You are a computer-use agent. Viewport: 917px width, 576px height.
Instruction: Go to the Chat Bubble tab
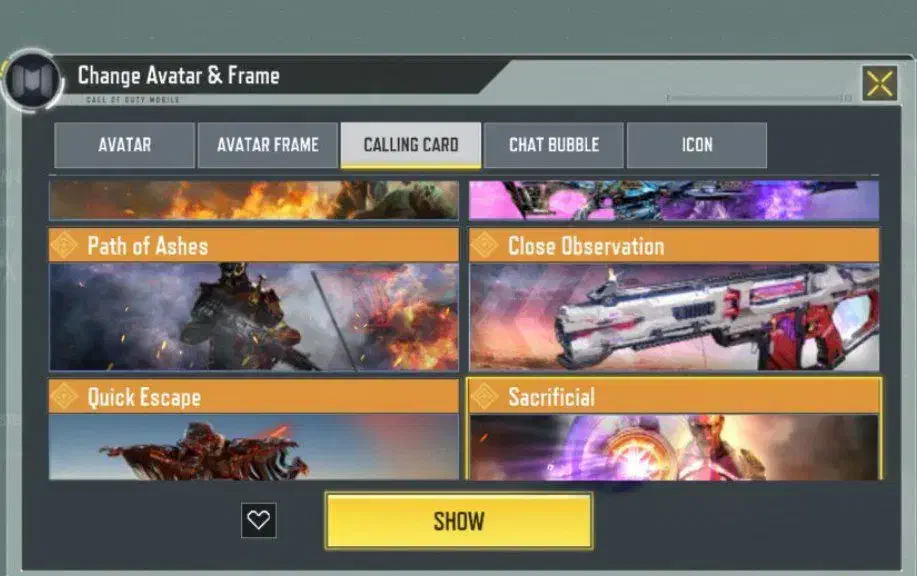coord(554,145)
